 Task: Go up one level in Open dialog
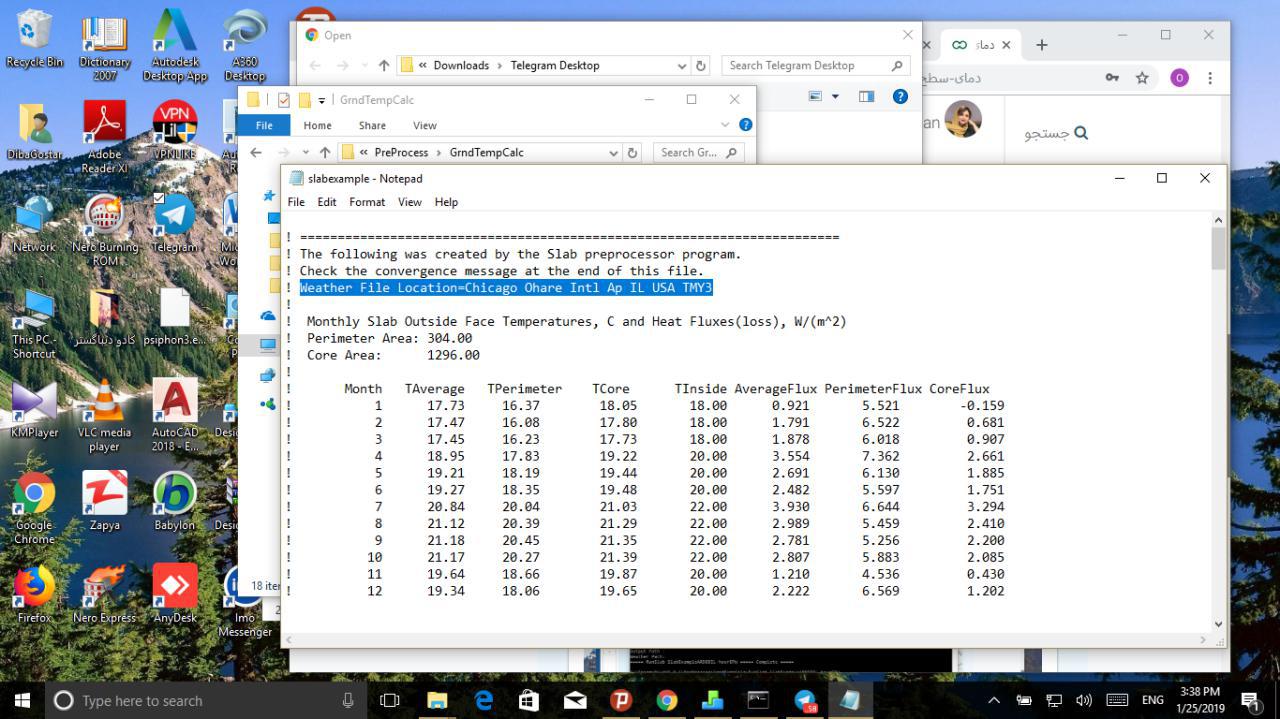click(384, 66)
